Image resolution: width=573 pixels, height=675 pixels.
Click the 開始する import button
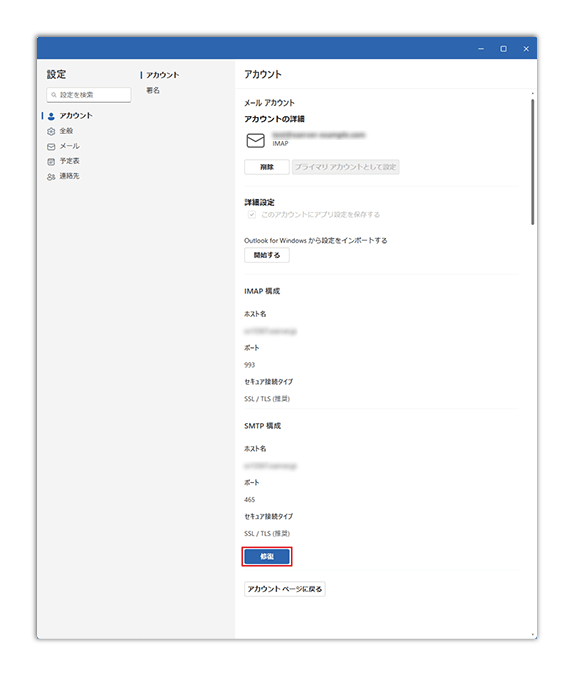[267, 255]
